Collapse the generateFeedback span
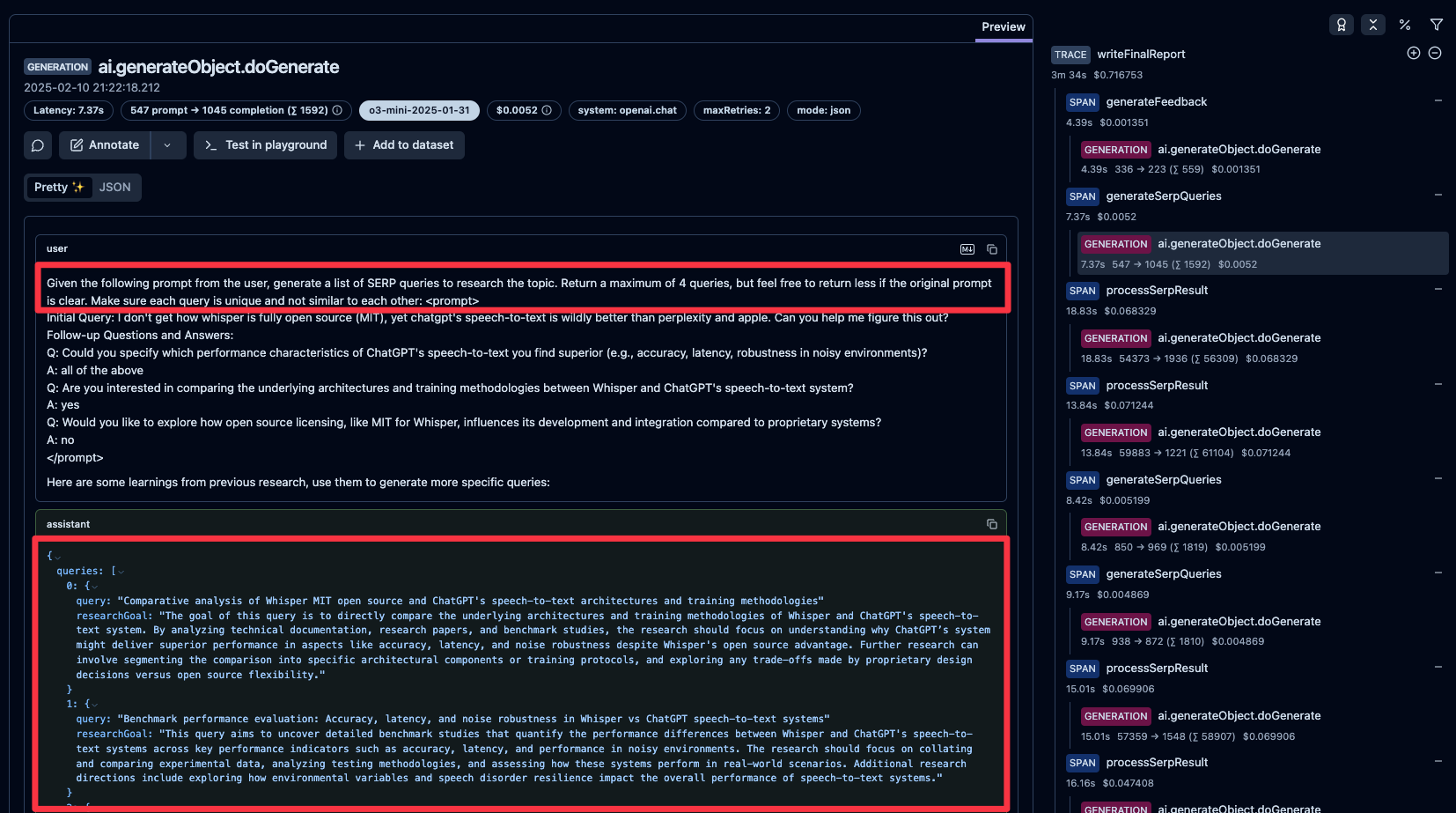1456x813 pixels. point(1438,100)
